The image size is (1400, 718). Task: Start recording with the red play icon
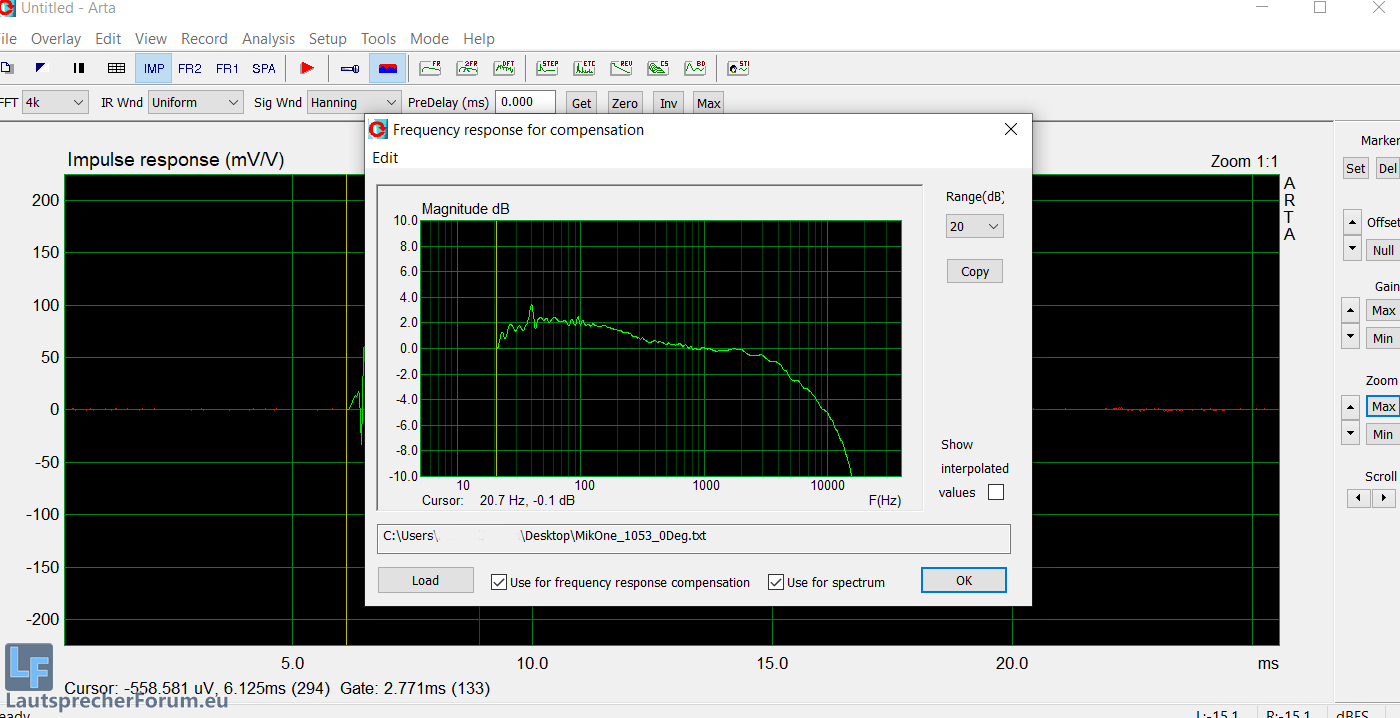point(307,68)
